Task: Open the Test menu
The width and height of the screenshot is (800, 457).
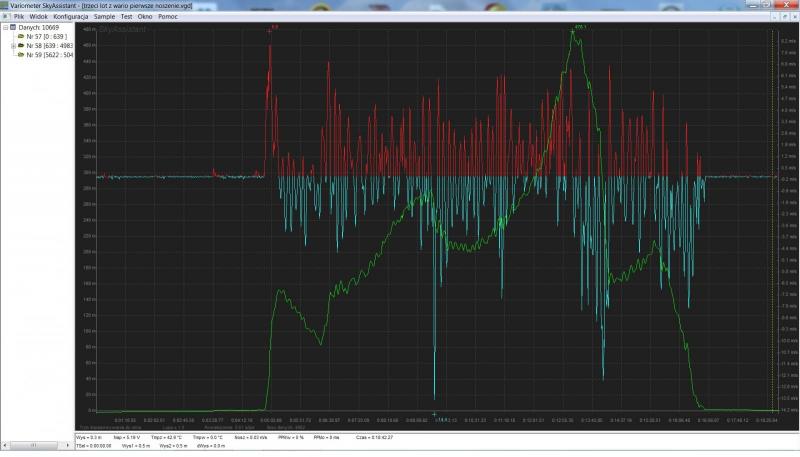Action: [126, 17]
